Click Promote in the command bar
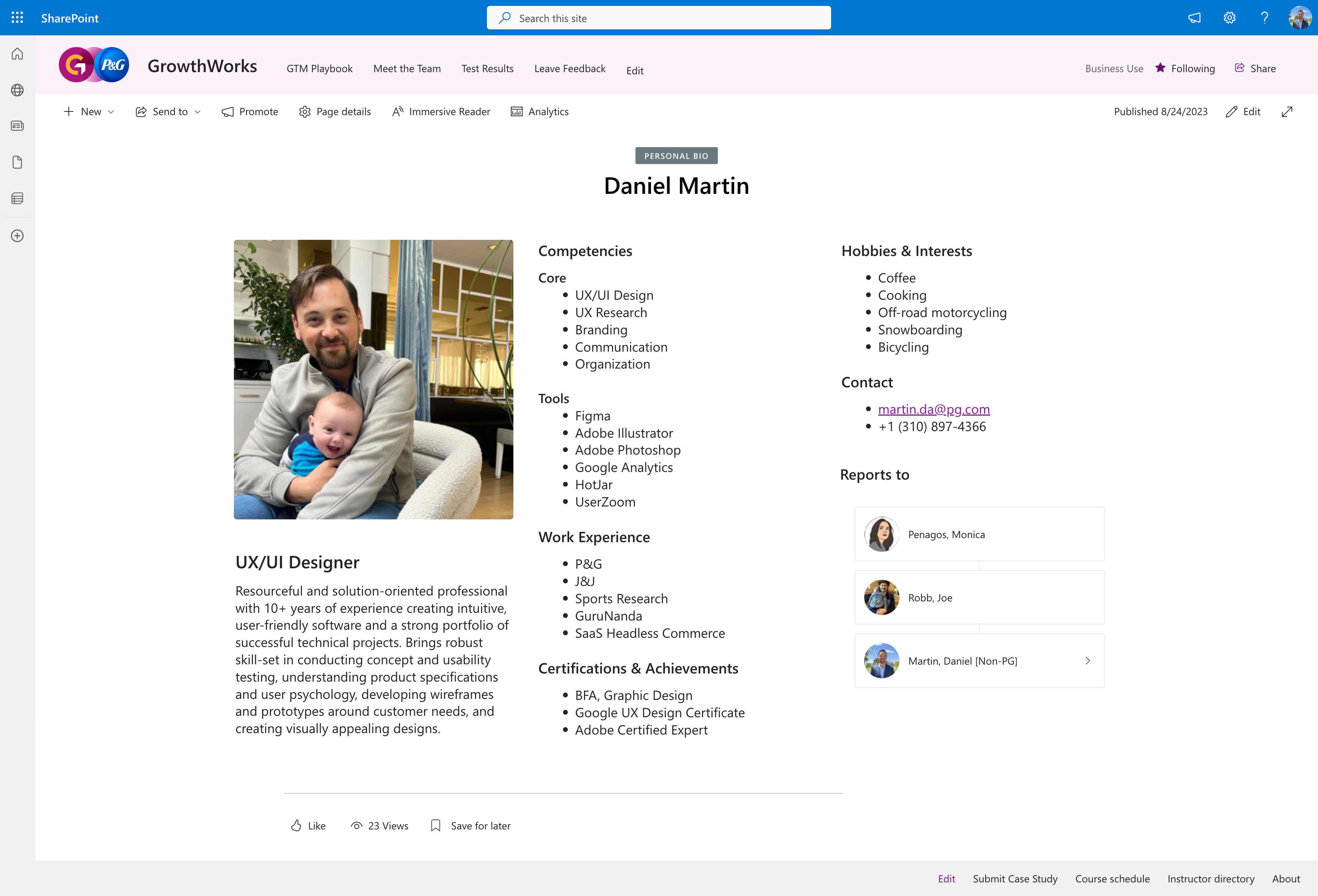 [250, 112]
